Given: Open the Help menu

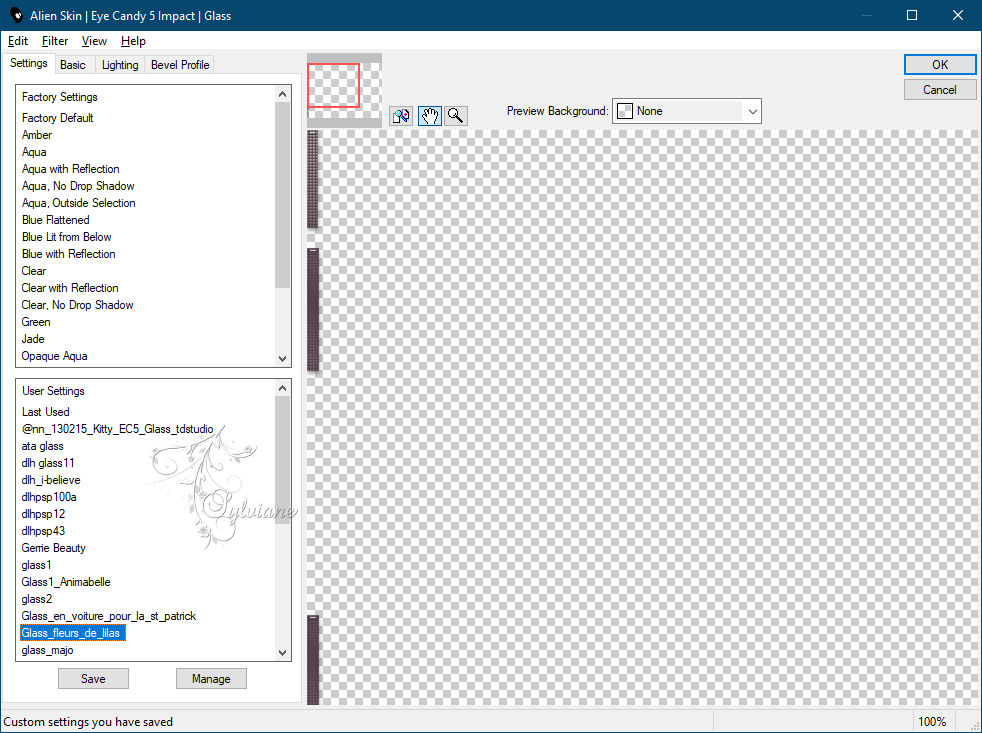Looking at the screenshot, I should pos(133,41).
